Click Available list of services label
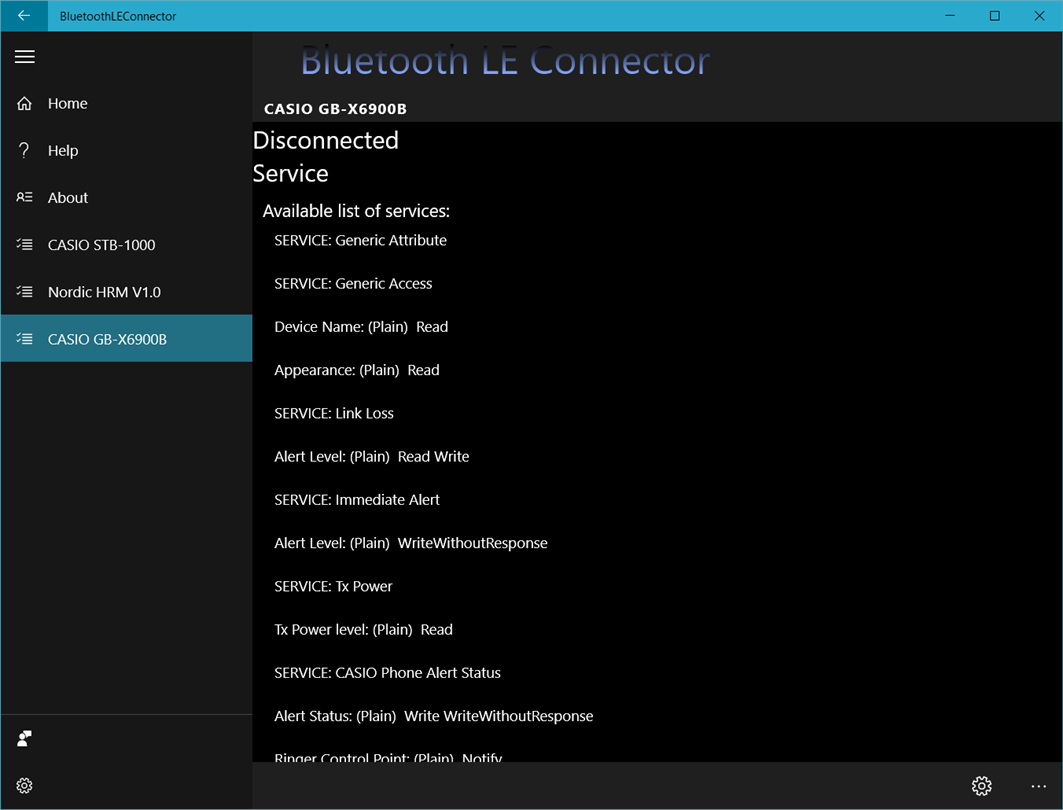The height and width of the screenshot is (810, 1063). [356, 211]
